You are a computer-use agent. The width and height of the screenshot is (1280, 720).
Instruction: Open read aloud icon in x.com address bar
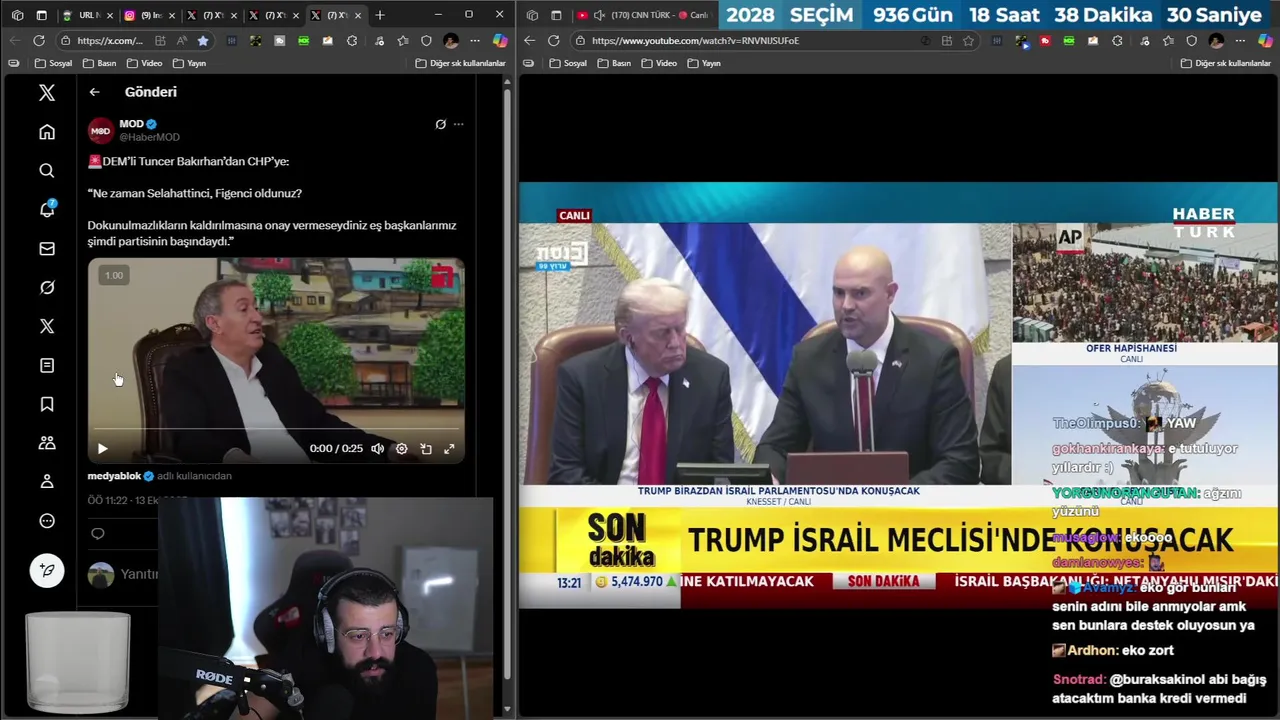pyautogui.click(x=182, y=41)
